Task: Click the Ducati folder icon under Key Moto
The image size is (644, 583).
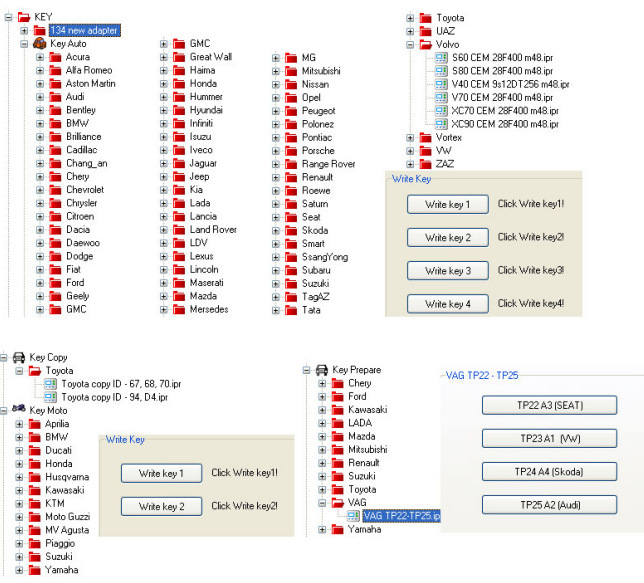Action: (x=34, y=451)
